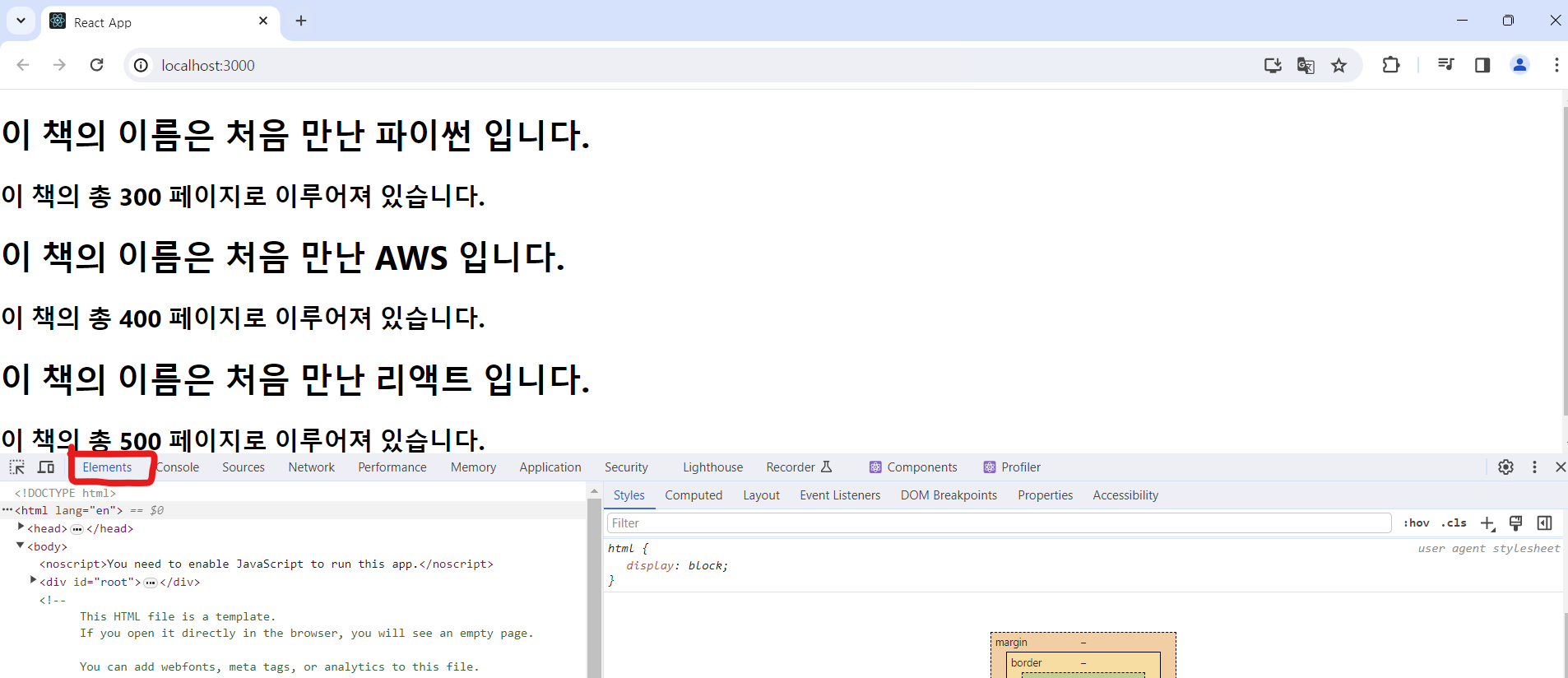Select the Properties subtab
Viewport: 1568px width, 678px height.
click(x=1046, y=495)
